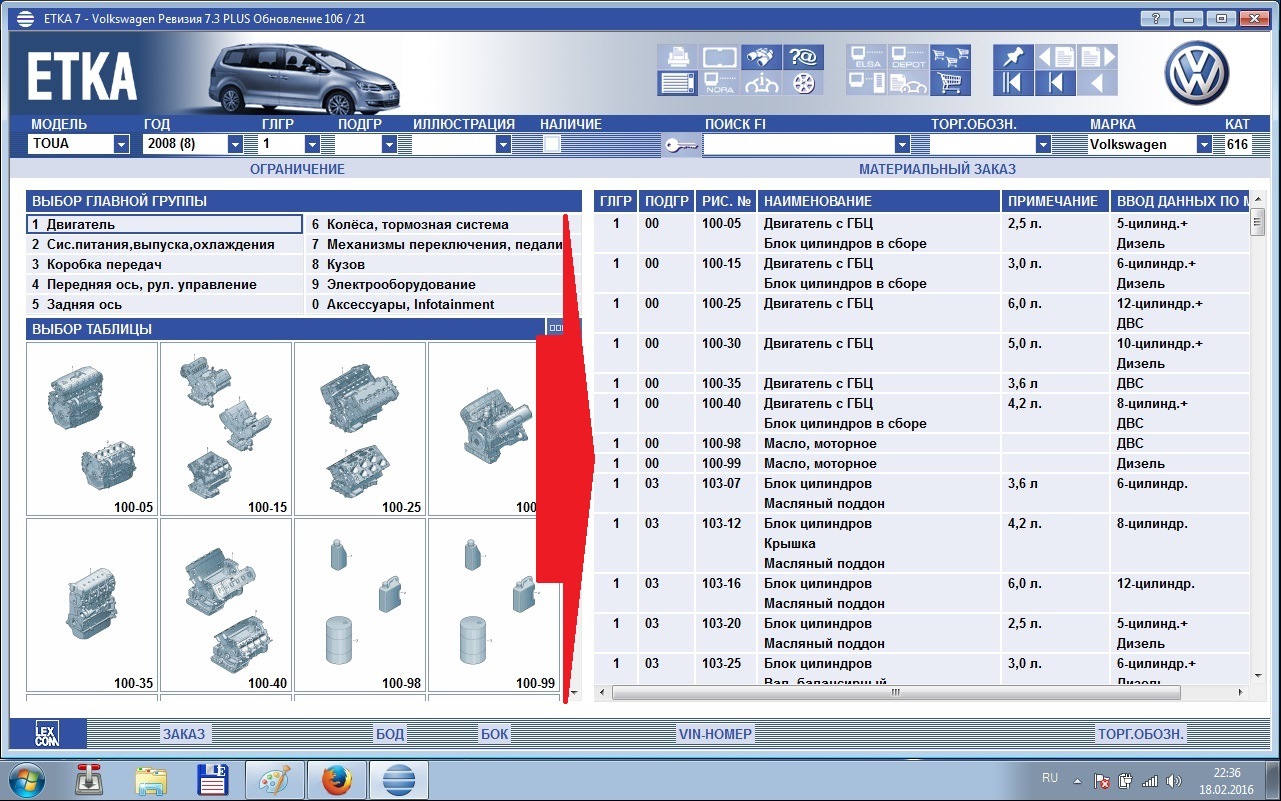Open the DEPOT link icon
Image resolution: width=1281 pixels, height=801 pixels.
[x=908, y=57]
